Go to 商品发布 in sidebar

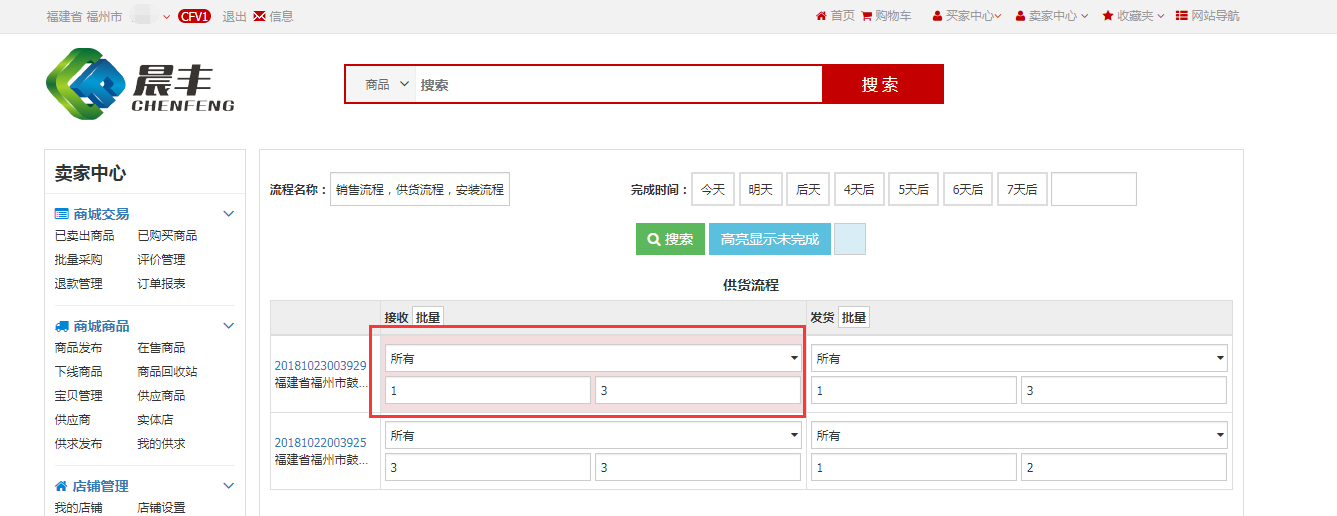[78, 348]
